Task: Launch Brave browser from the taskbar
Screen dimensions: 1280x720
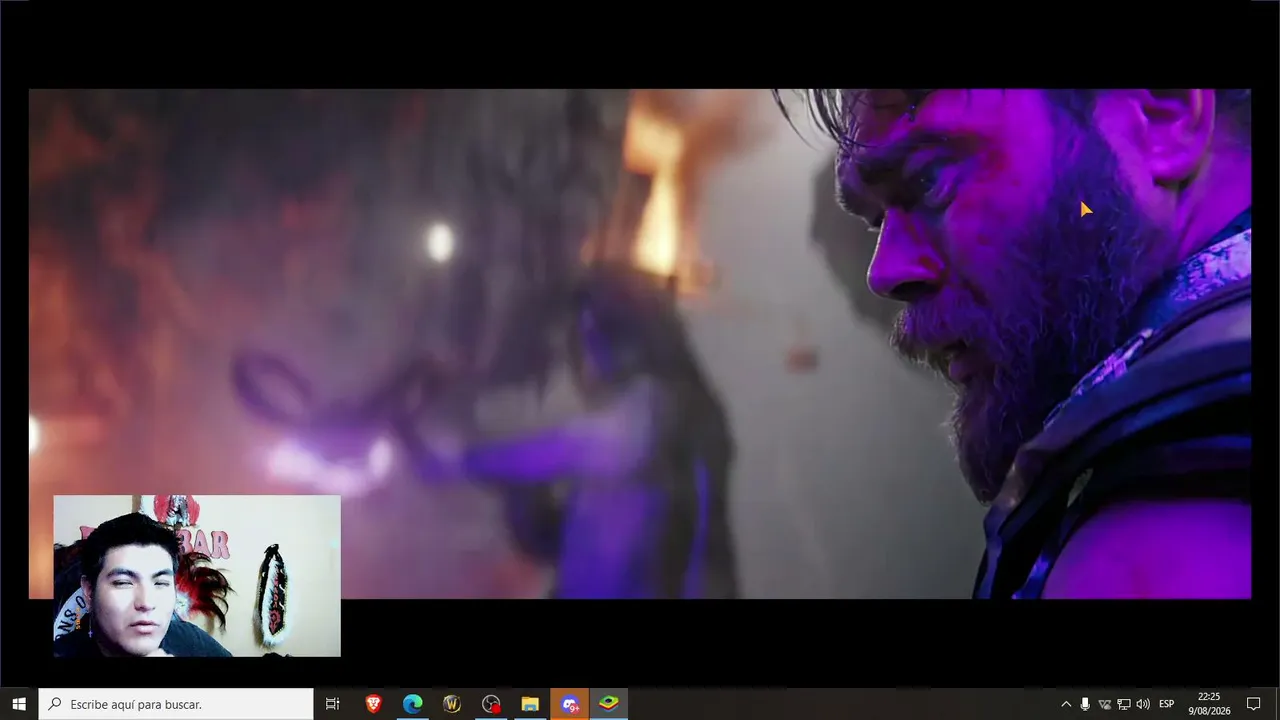Action: pos(373,704)
